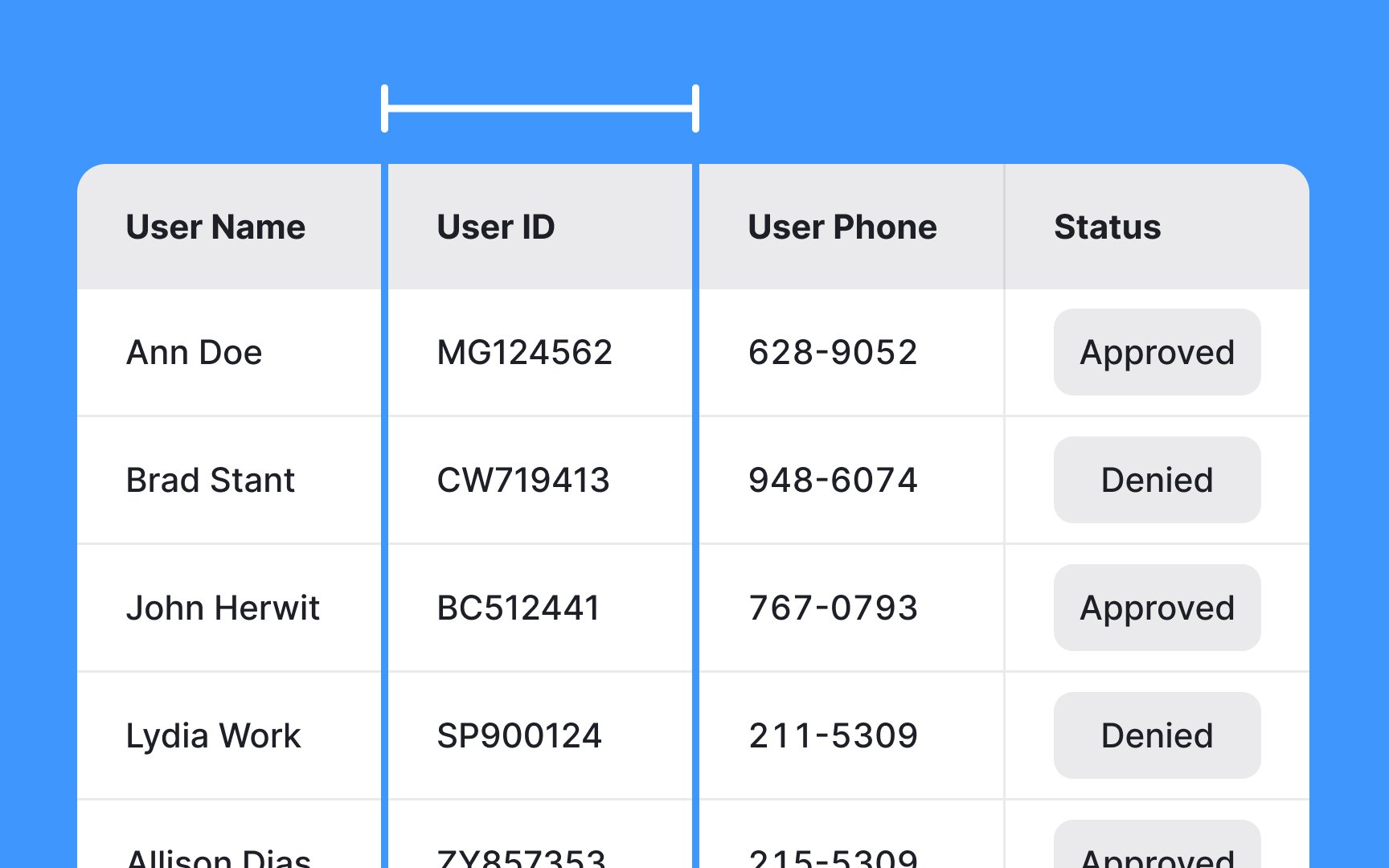Select the Ann Doe name cell
This screenshot has height=868, width=1389.
195,353
